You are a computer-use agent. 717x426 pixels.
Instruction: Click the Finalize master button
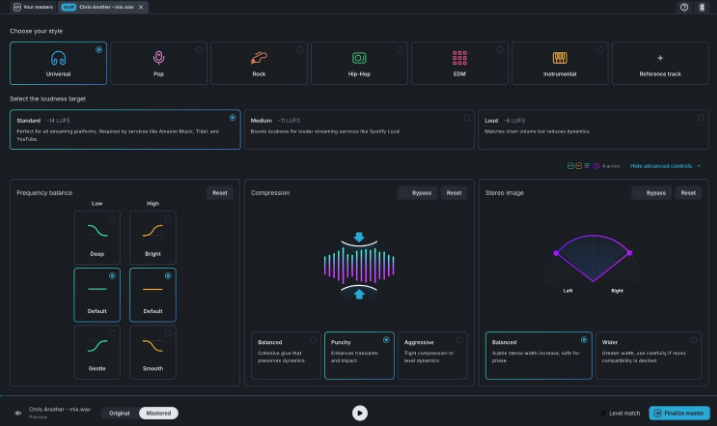pos(680,413)
